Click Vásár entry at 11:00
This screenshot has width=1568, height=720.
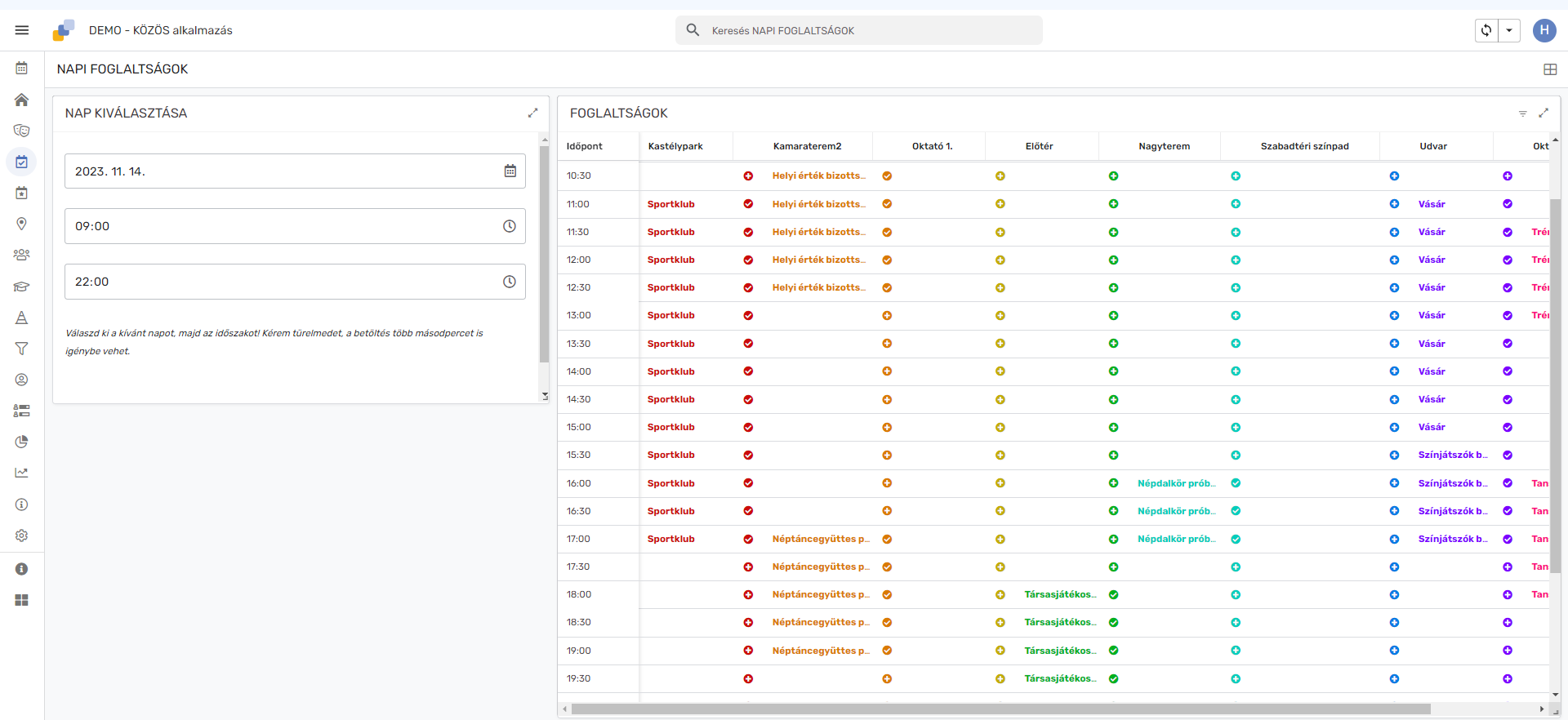coord(1432,204)
